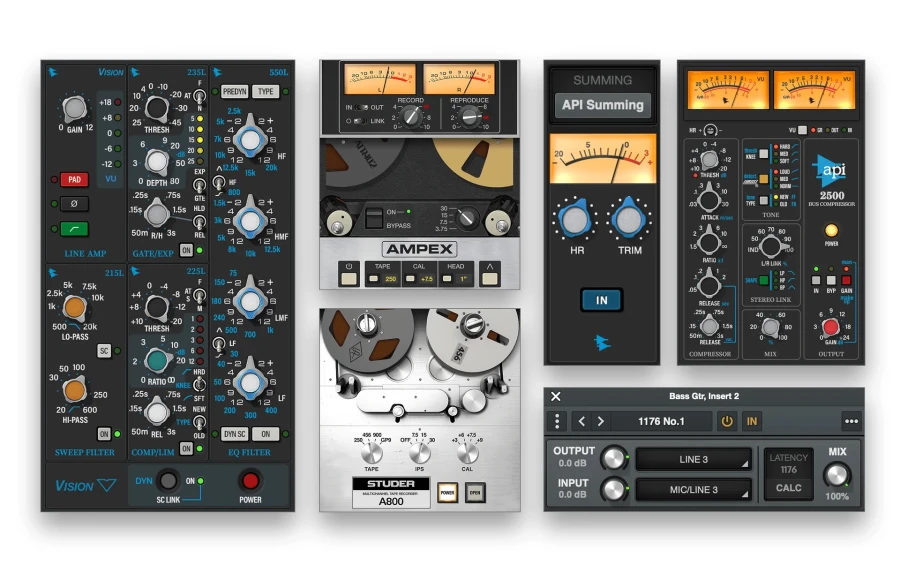Click the Ampex ON/BYPASS rocker switch
The height and width of the screenshot is (573, 900).
374,219
